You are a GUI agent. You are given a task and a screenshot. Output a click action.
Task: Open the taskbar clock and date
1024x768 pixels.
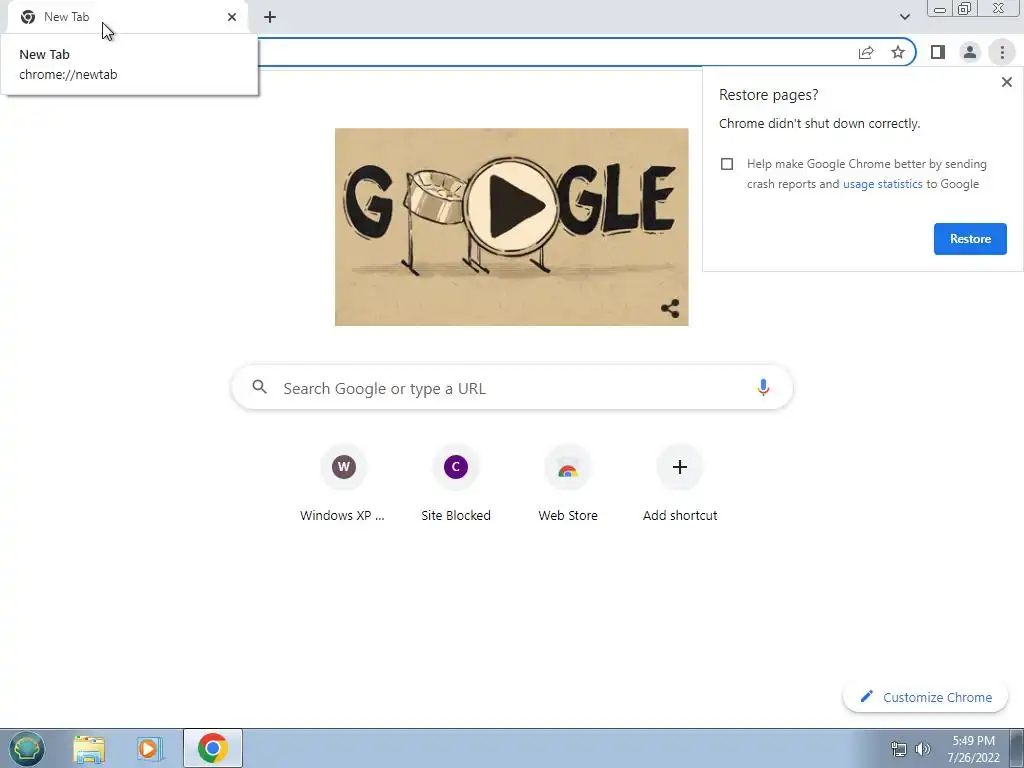pyautogui.click(x=974, y=749)
